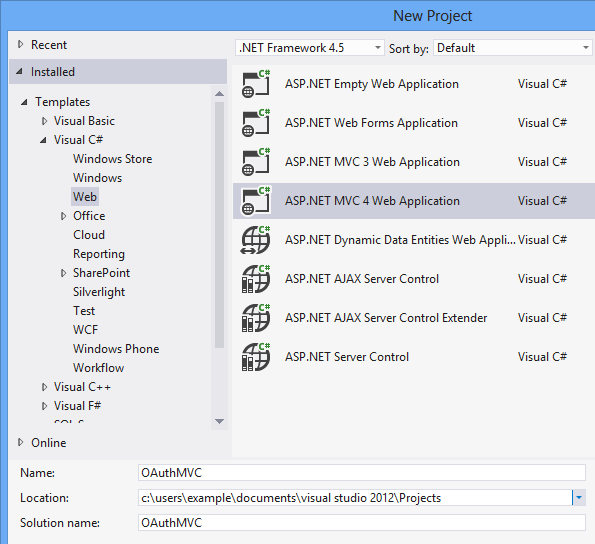Click the template tree scrollbar thumb
This screenshot has height=544, width=595.
(219, 225)
